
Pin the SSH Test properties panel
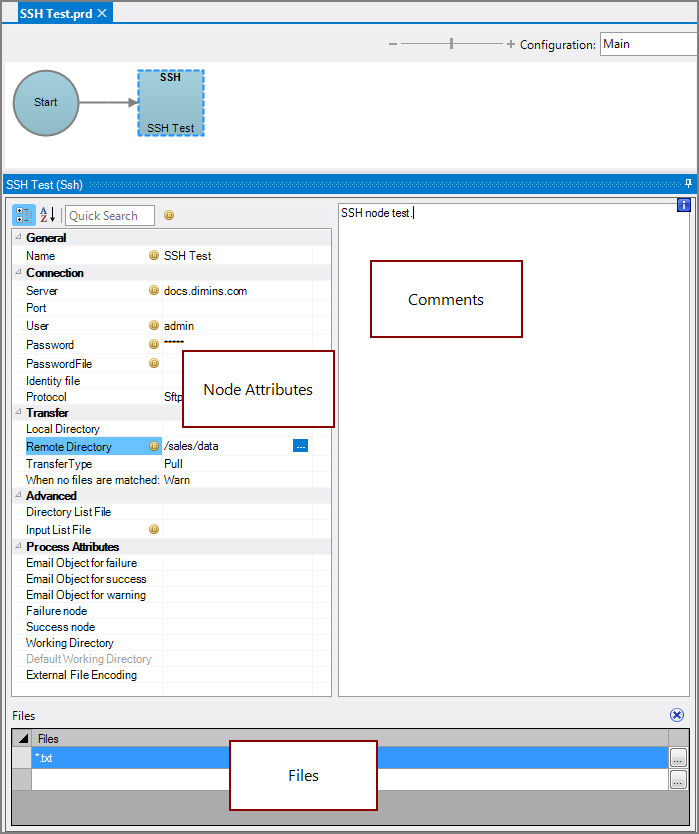click(688, 184)
